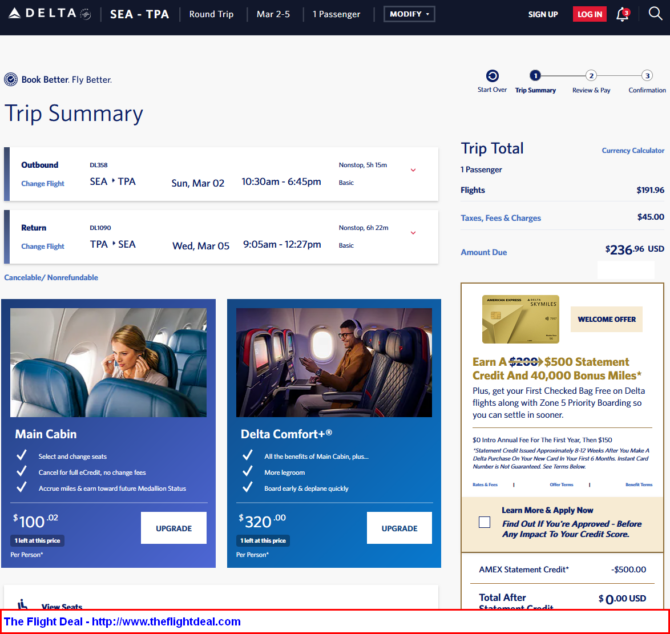Tick the Learn More & Apply Now checkbox
This screenshot has width=670, height=634.
[484, 522]
